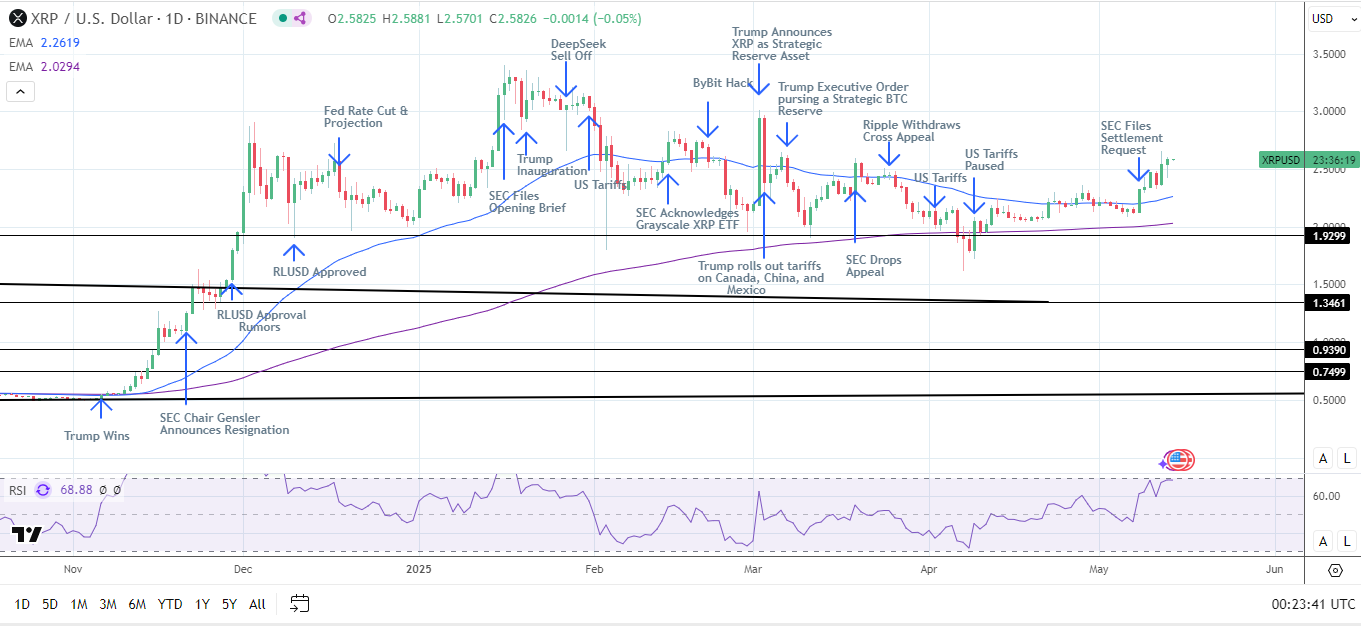Click 'SEC Acknowledges Grayscale XRP ETF' annotation
The width and height of the screenshot is (1361, 626).
pos(688,219)
